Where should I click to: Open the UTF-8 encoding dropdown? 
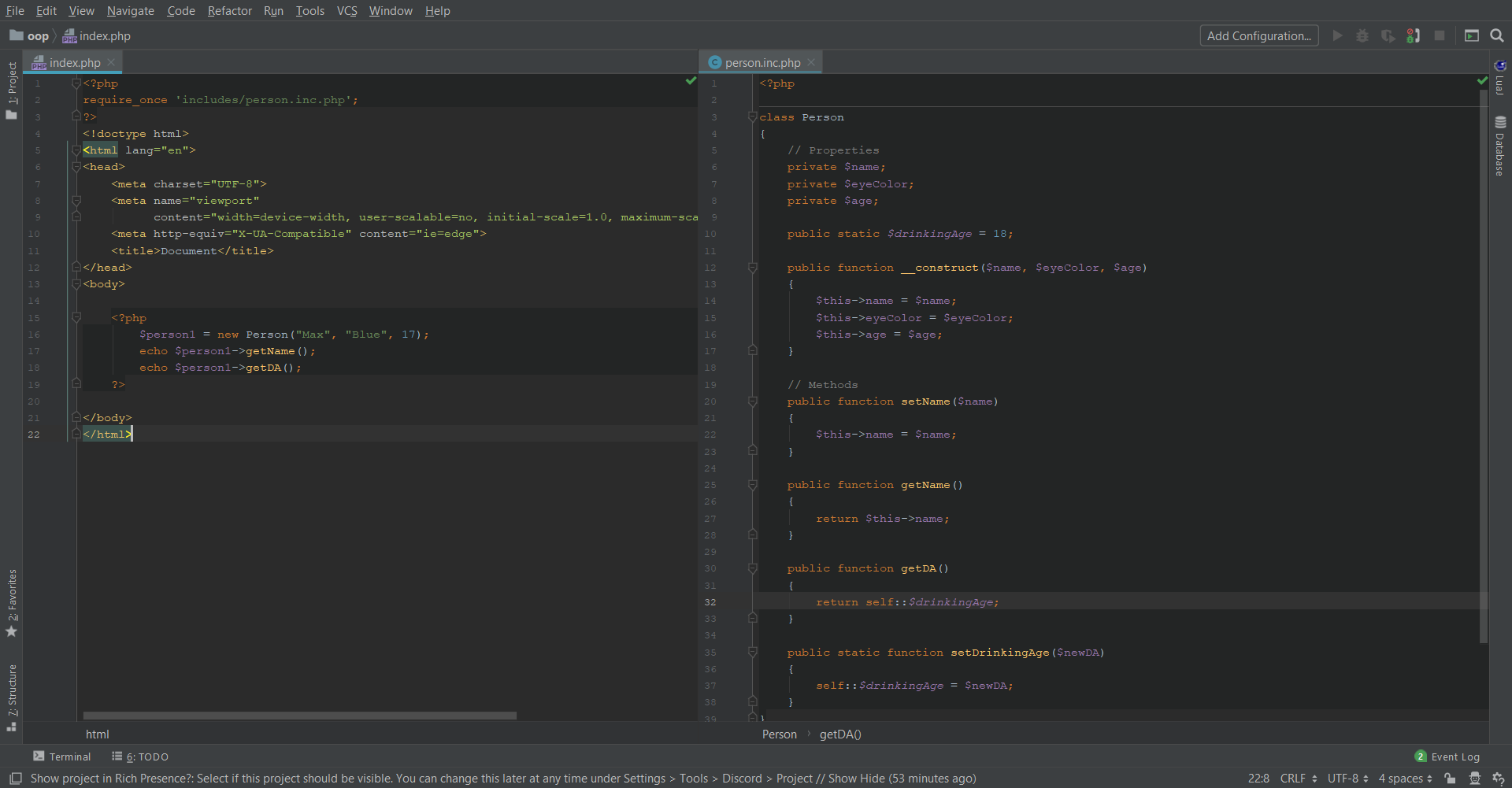tap(1347, 779)
